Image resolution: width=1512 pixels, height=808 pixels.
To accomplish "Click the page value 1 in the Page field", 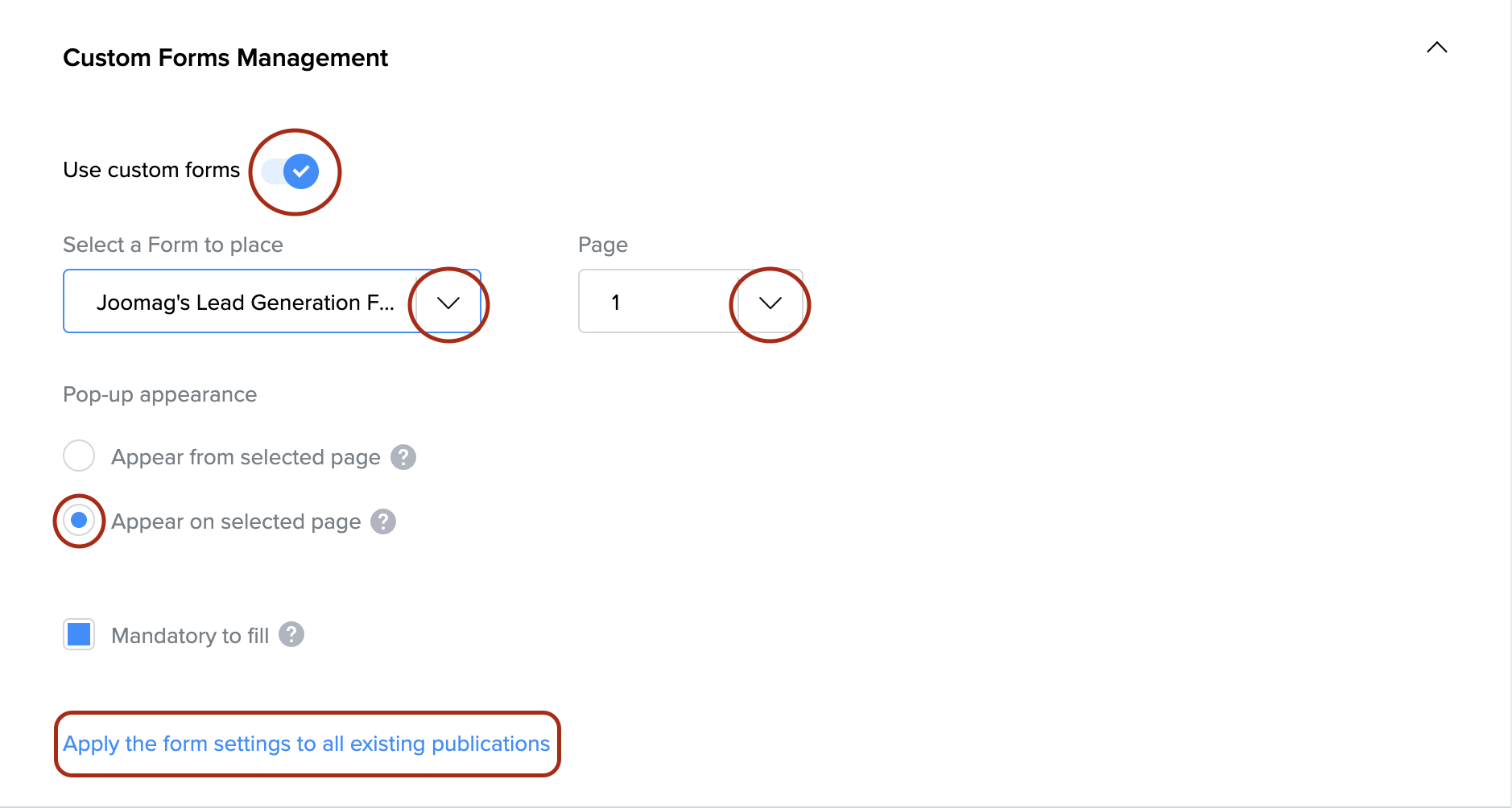I will tap(616, 303).
